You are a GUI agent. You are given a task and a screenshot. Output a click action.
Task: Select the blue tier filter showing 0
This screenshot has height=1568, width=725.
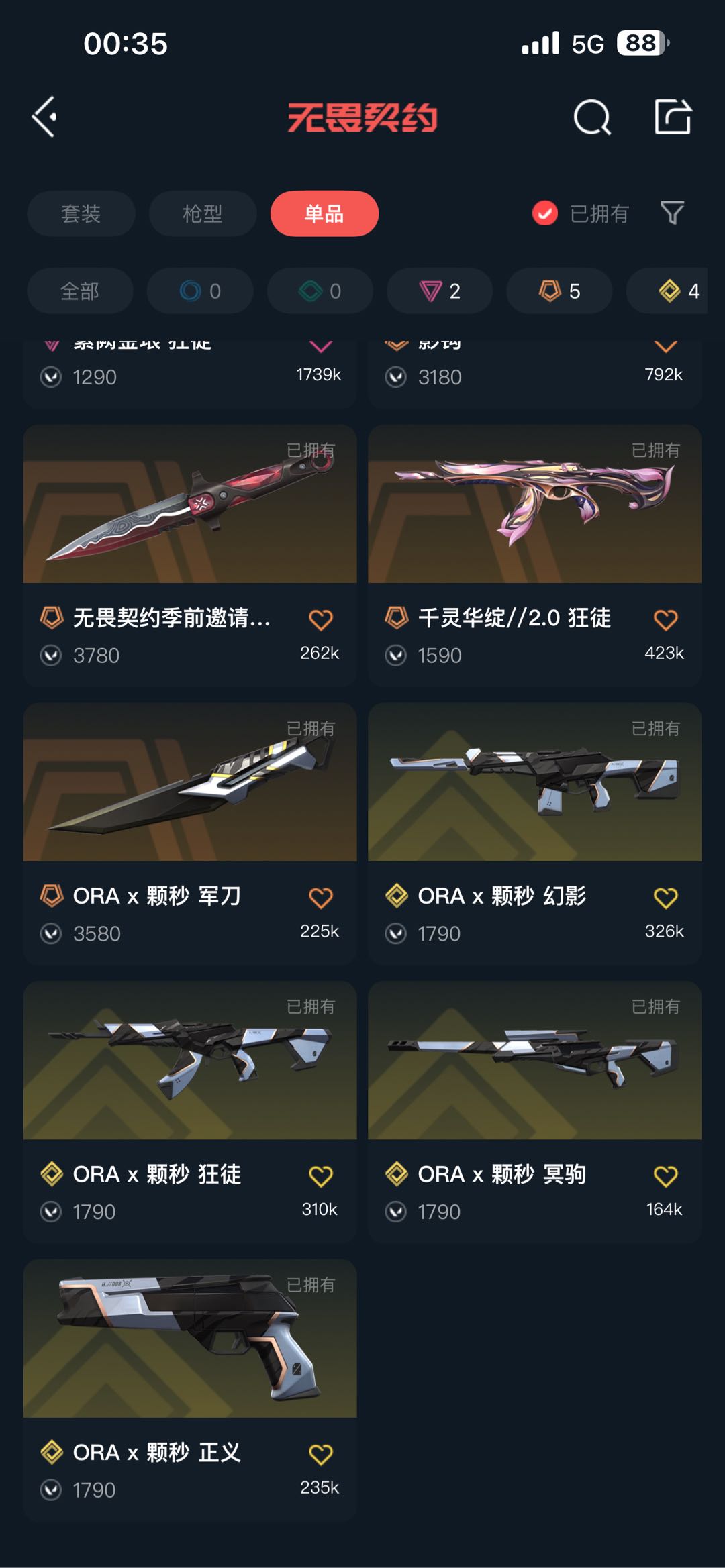point(200,291)
